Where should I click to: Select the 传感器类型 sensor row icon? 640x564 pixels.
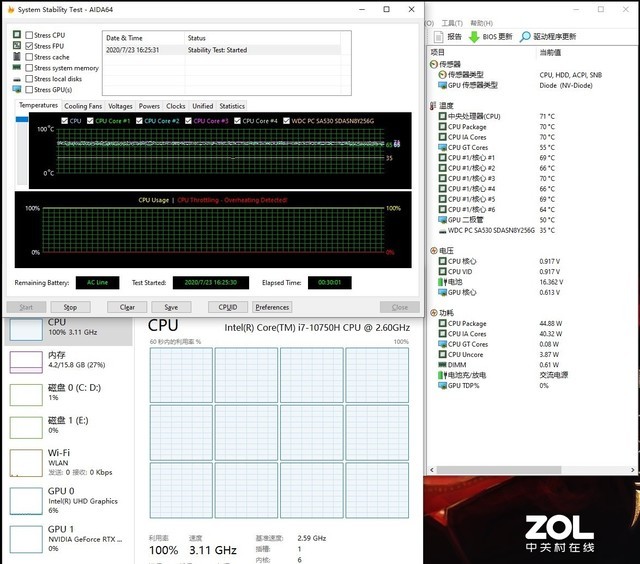(442, 75)
